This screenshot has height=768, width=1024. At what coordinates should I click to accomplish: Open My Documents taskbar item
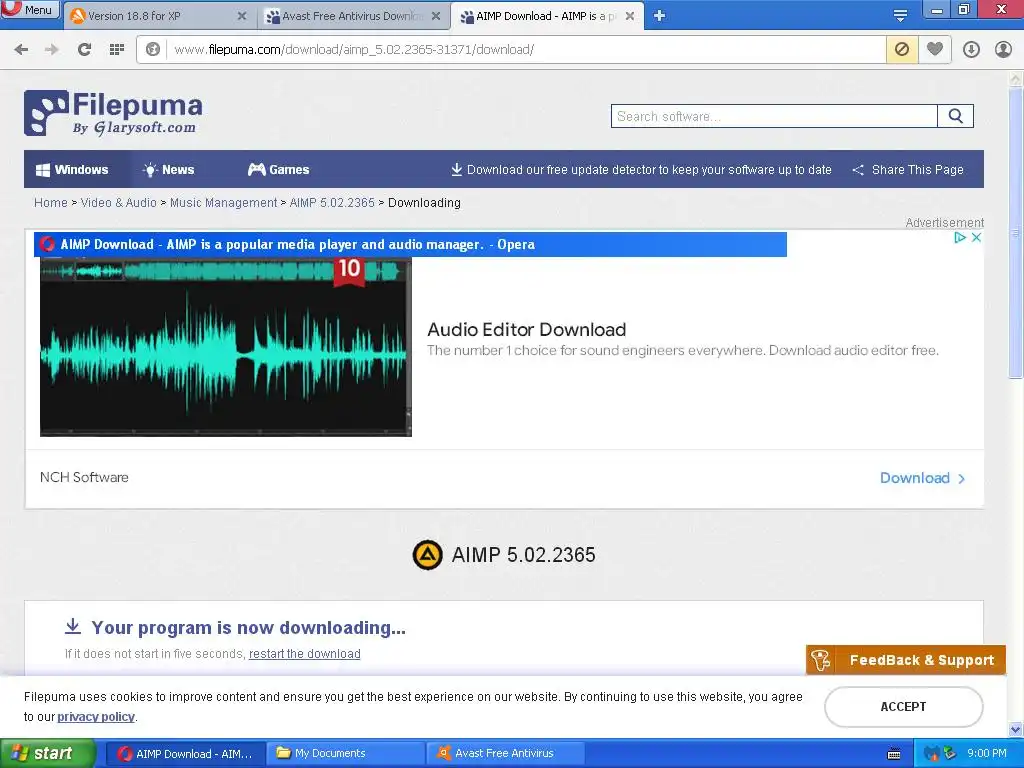point(346,754)
